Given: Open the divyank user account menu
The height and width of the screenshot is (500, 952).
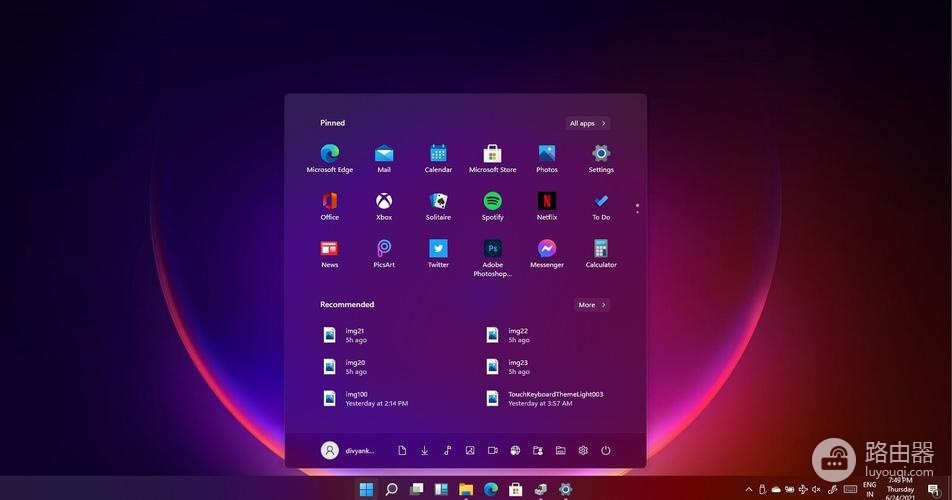Looking at the screenshot, I should click(347, 450).
